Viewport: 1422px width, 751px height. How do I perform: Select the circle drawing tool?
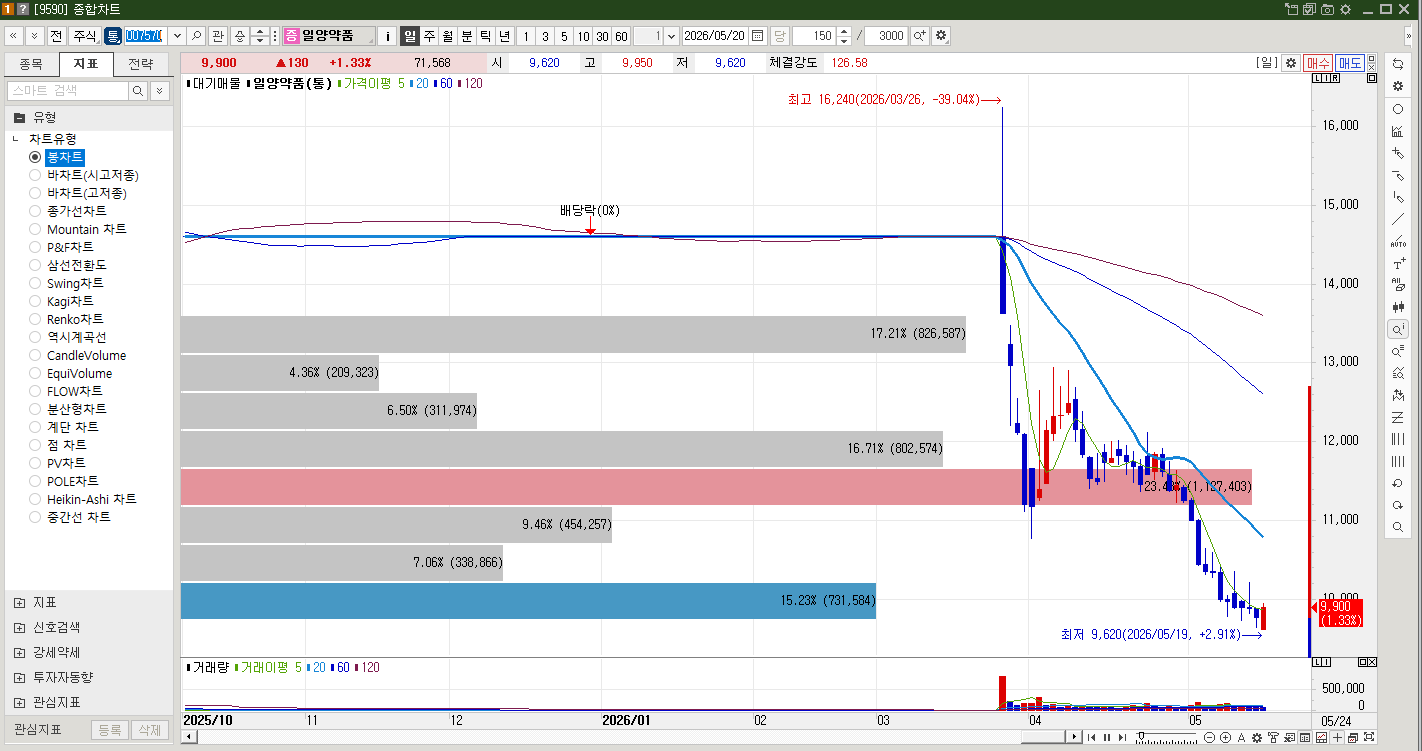tap(1398, 109)
